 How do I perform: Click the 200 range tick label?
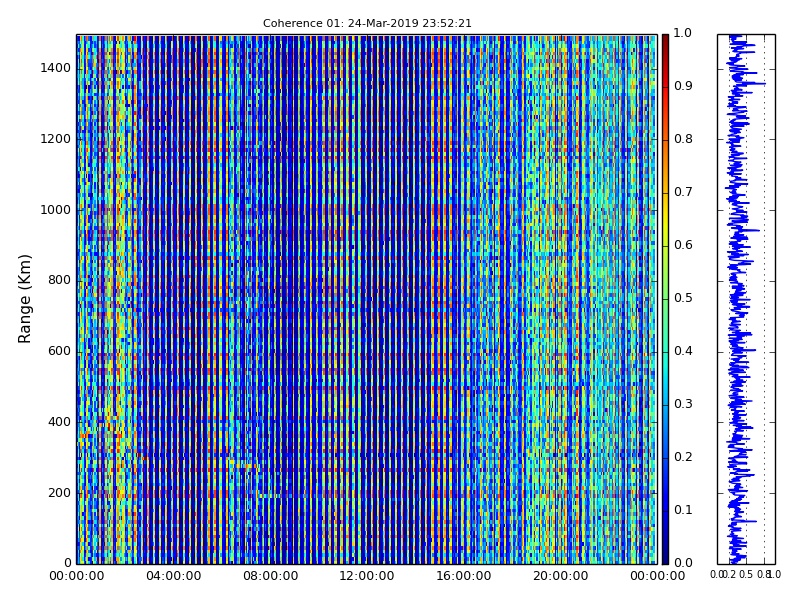click(59, 493)
